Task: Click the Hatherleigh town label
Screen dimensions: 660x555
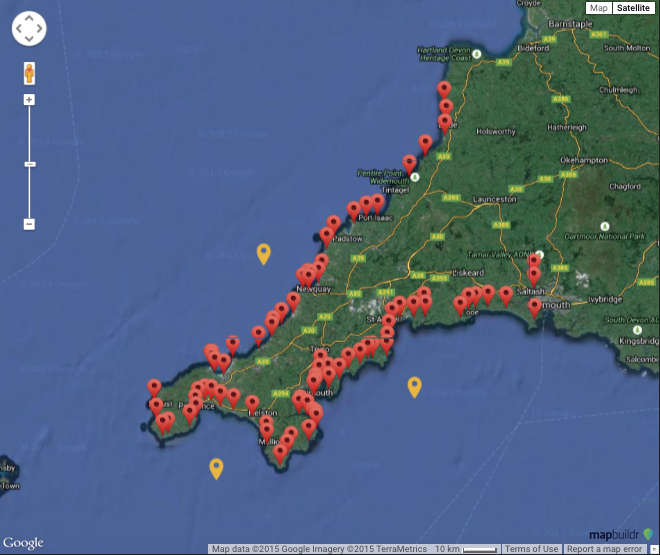Action: [567, 127]
